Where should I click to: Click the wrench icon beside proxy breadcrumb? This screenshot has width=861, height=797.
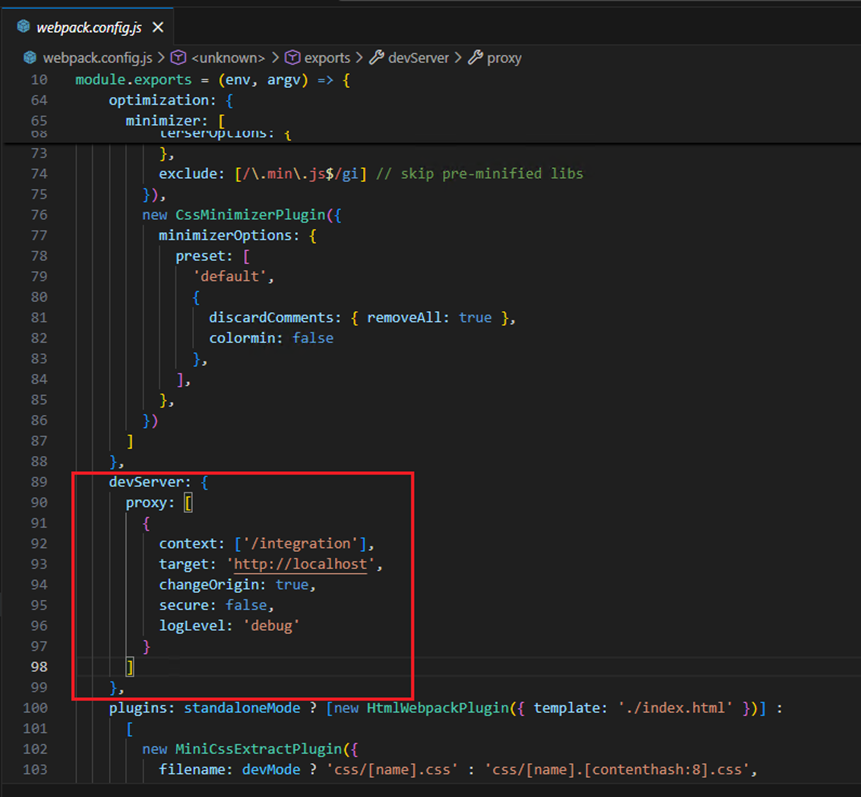[x=475, y=58]
